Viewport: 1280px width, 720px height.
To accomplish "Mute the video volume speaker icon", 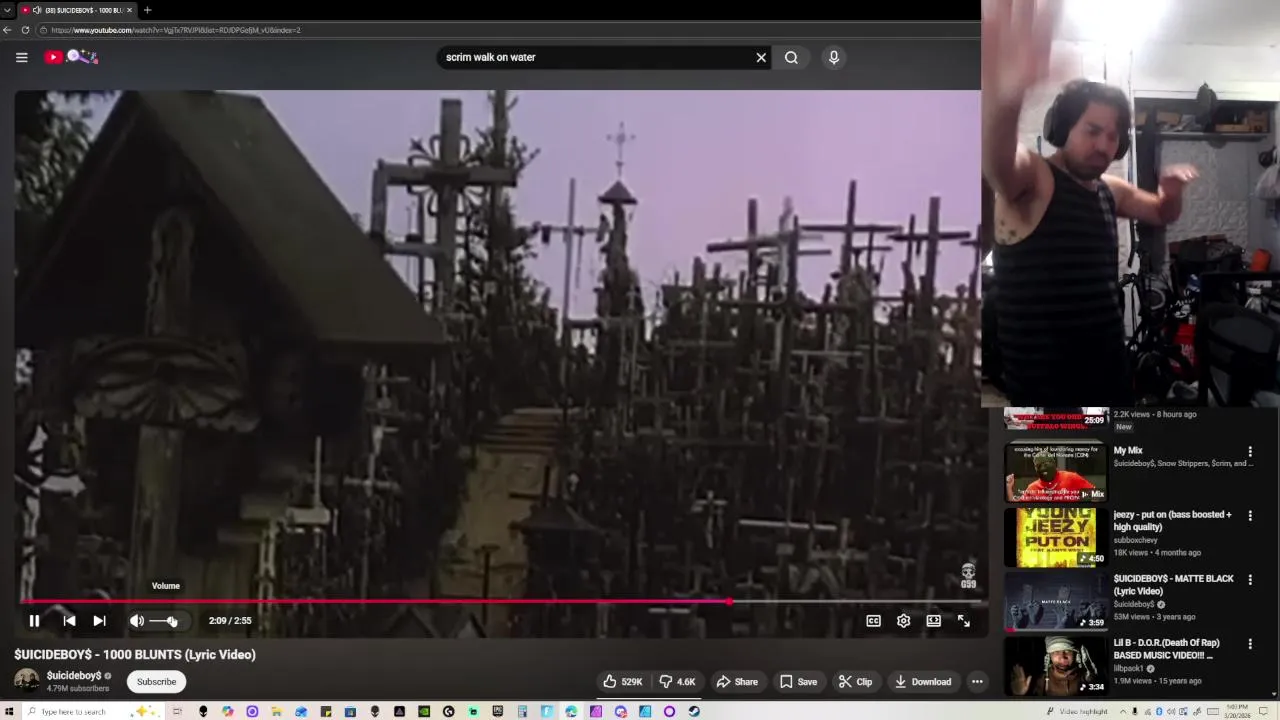I will click(x=137, y=621).
